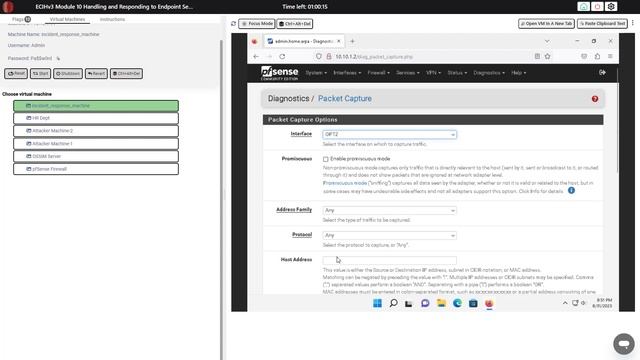Select incident_response_machine virtual machine
This screenshot has height=360, width=640.
[x=96, y=106]
